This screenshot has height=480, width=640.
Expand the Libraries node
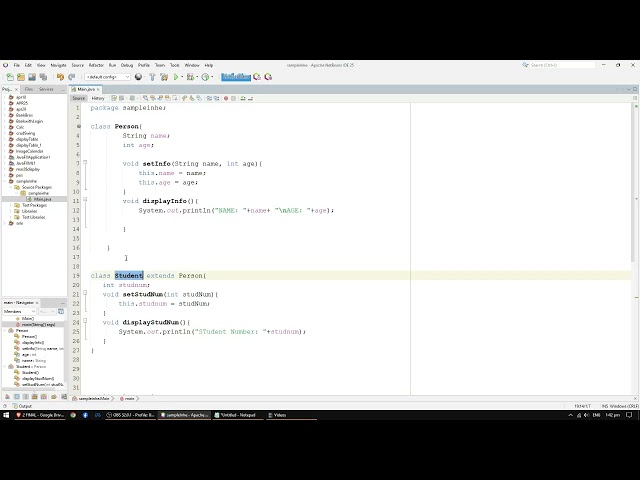pos(11,211)
